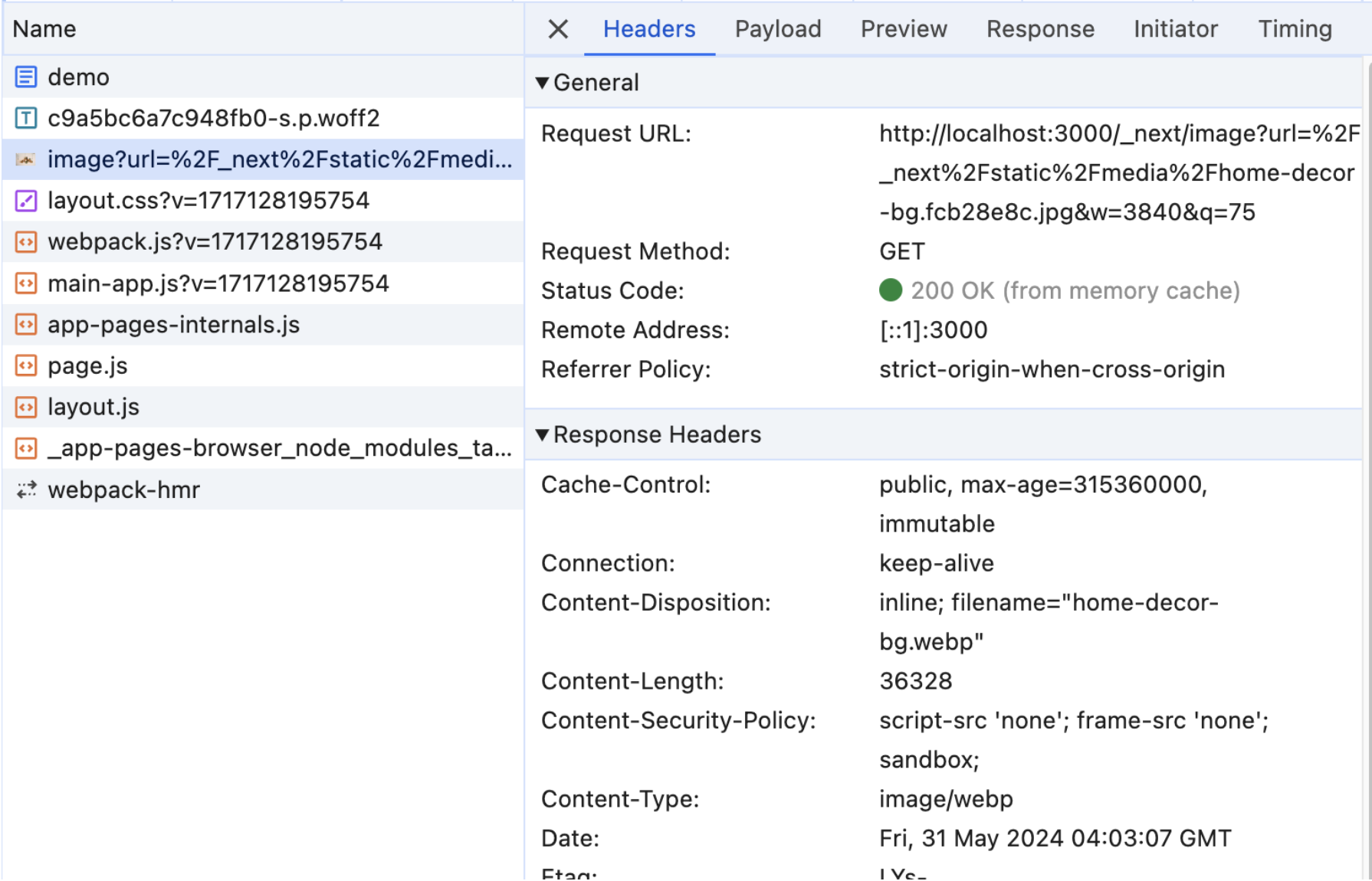The width and height of the screenshot is (1372, 881).
Task: Click the image thumbnail icon of selected request
Action: (26, 159)
